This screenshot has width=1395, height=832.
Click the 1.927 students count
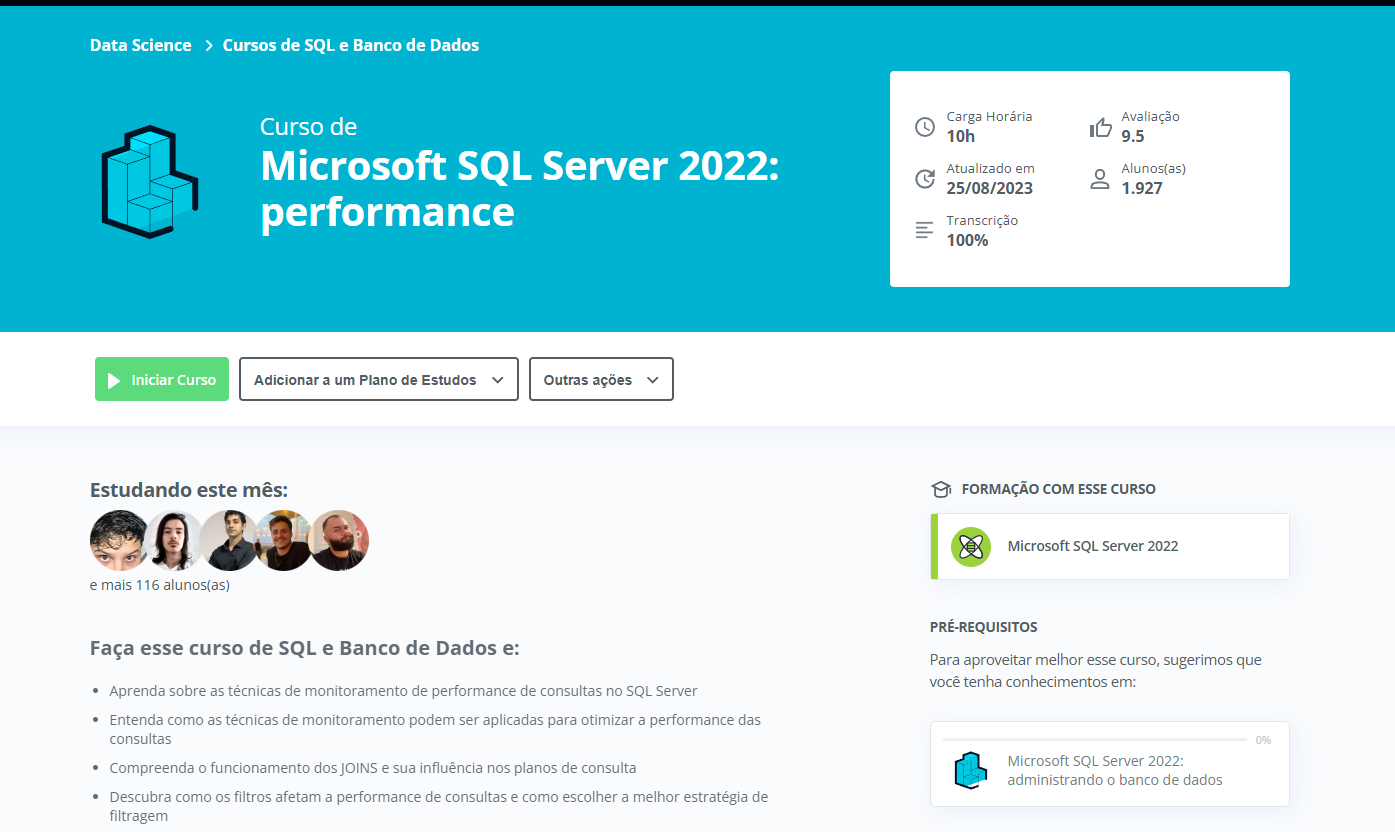(x=1142, y=188)
